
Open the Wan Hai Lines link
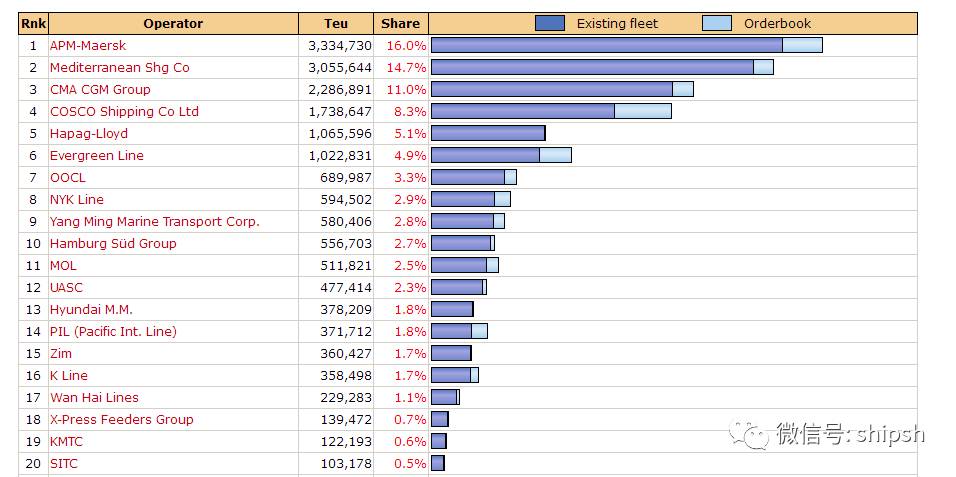coord(95,397)
